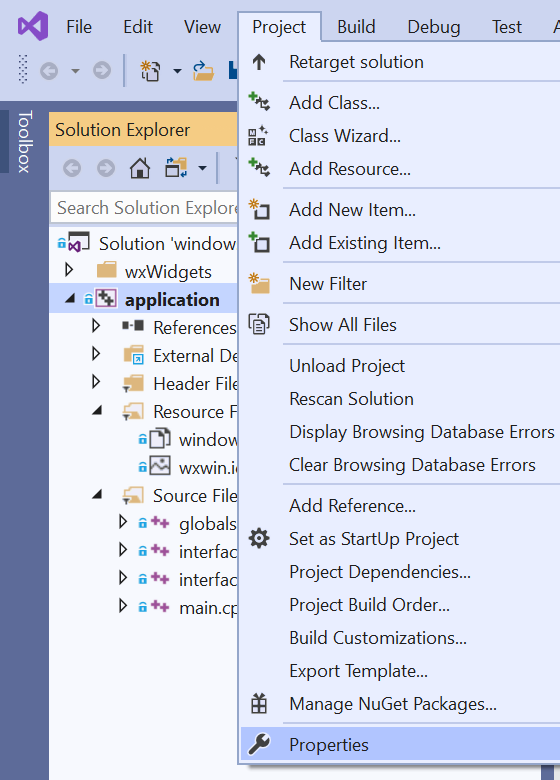Click the New Project toolbar icon
Screen dimensions: 560x780
(151, 71)
